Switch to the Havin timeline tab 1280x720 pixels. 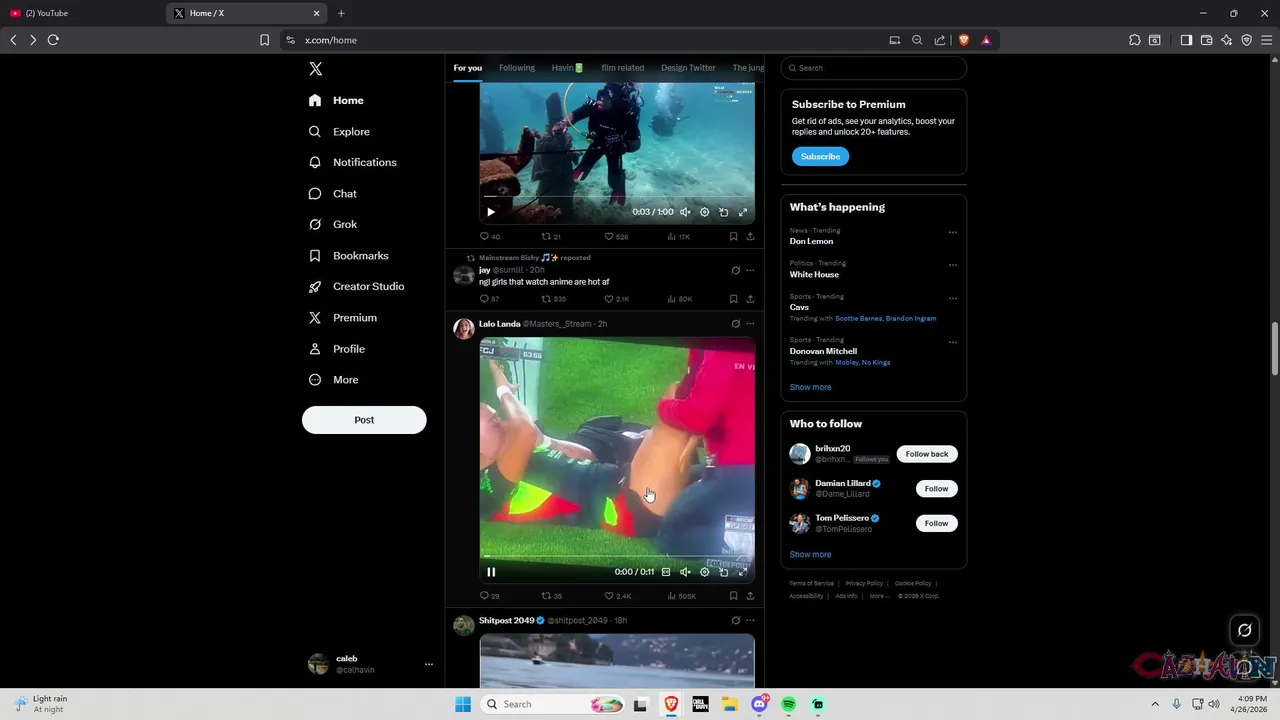pyautogui.click(x=567, y=68)
